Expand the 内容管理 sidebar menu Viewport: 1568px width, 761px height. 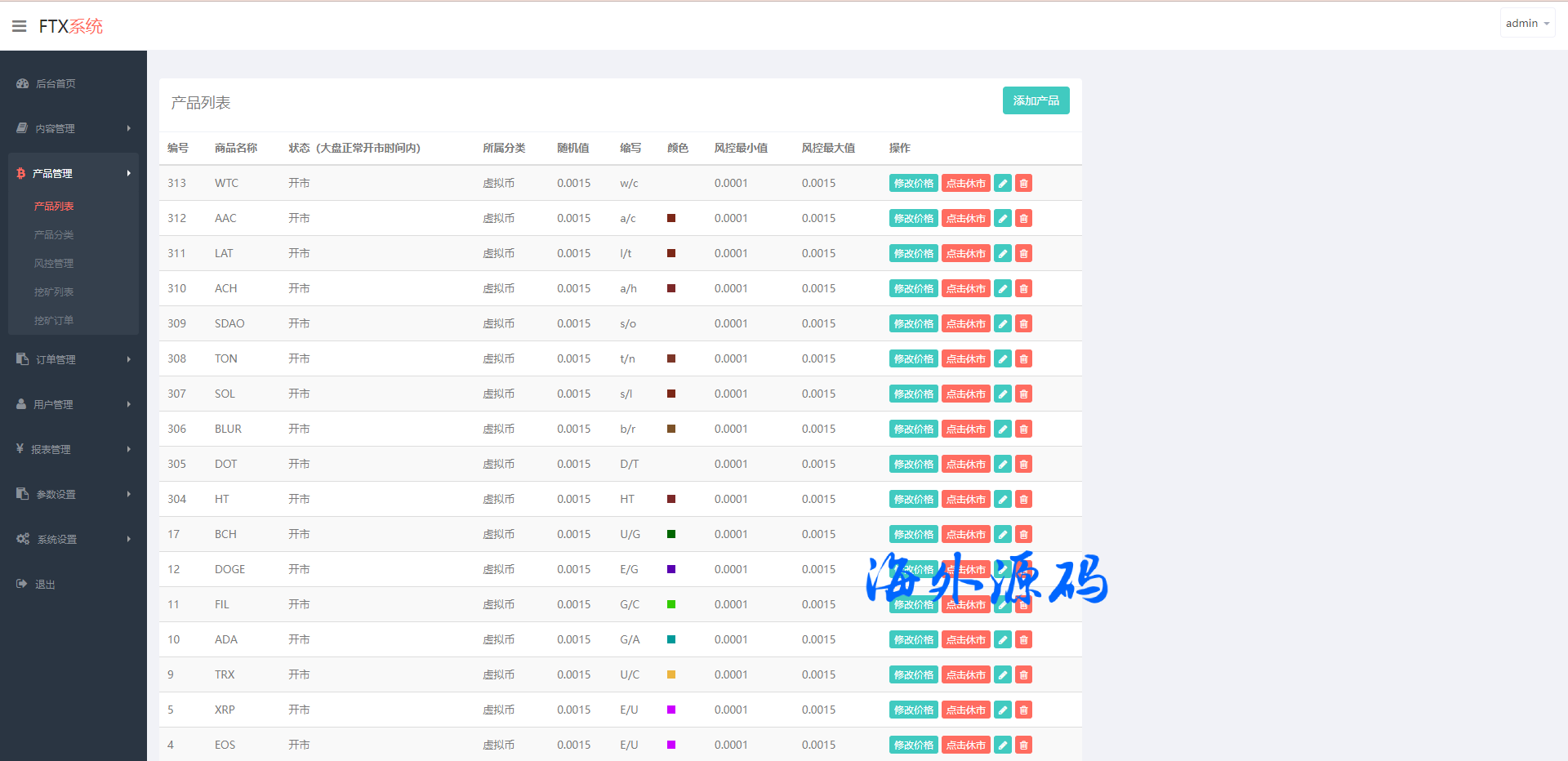73,128
